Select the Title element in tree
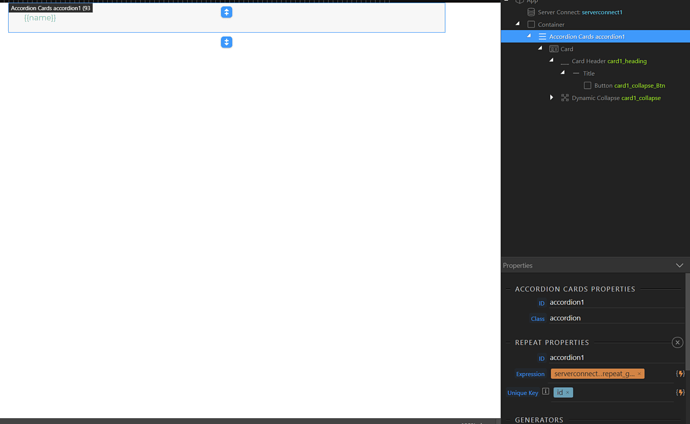This screenshot has width=690, height=424. click(x=589, y=73)
